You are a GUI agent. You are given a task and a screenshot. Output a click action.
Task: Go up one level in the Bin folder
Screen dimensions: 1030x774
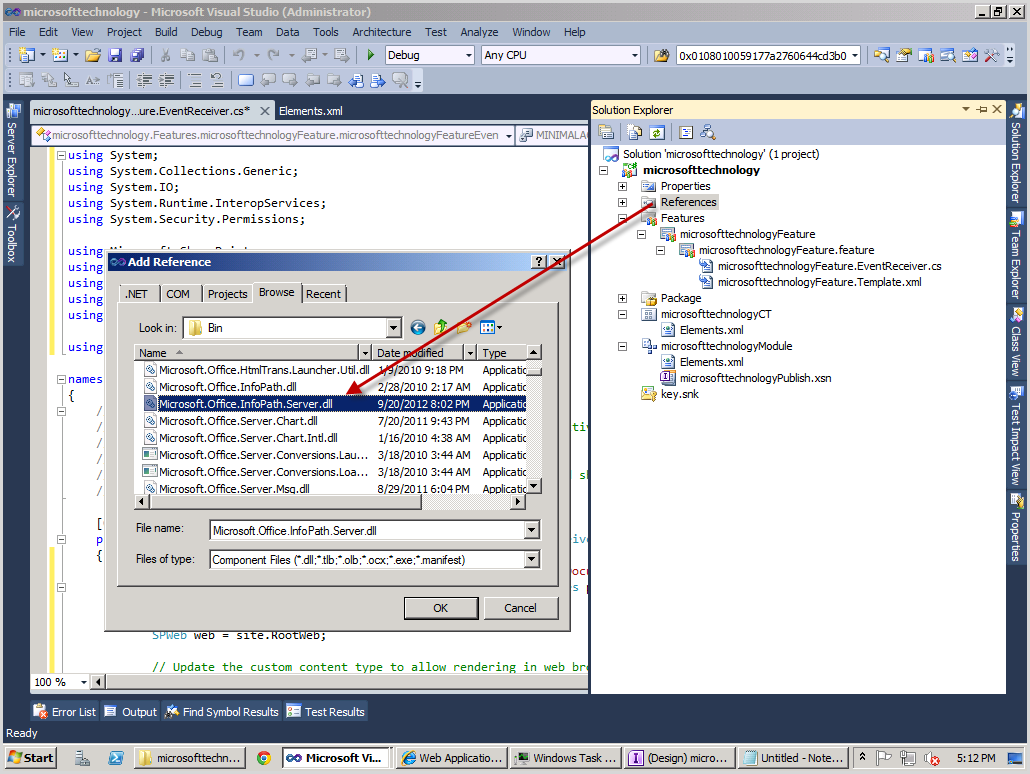tap(439, 328)
